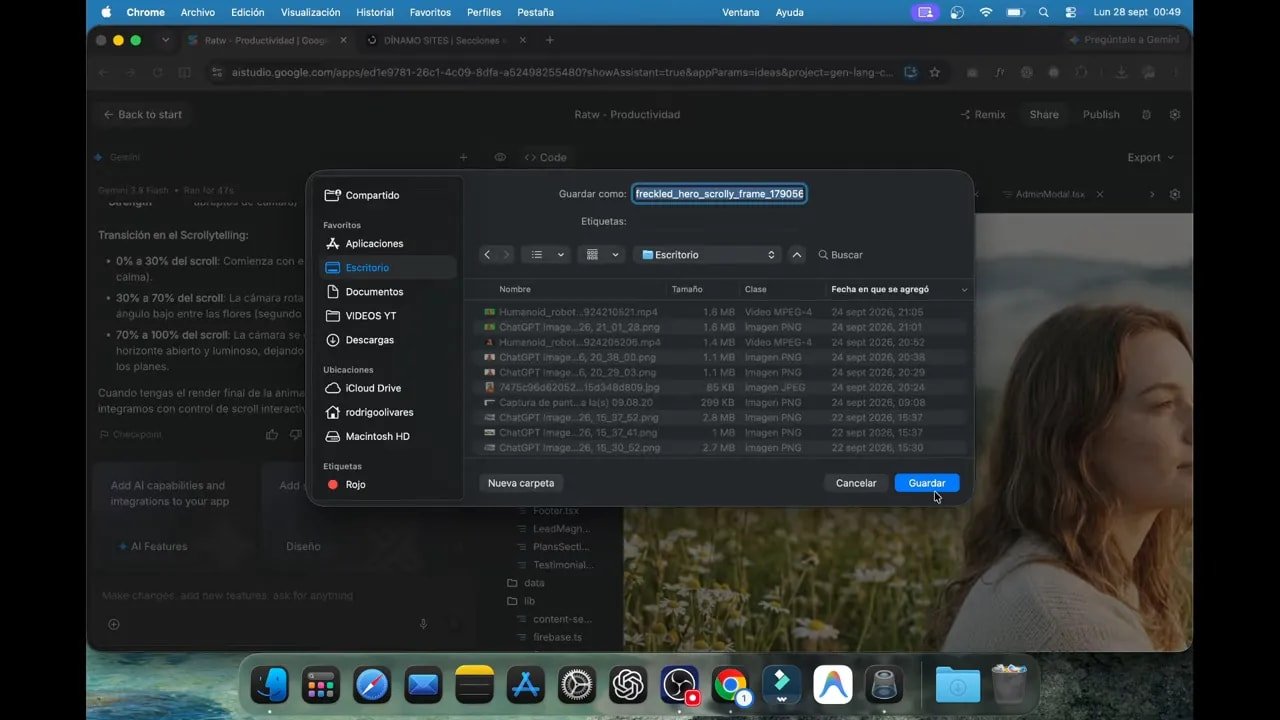Open the Favoritos menu

(430, 12)
